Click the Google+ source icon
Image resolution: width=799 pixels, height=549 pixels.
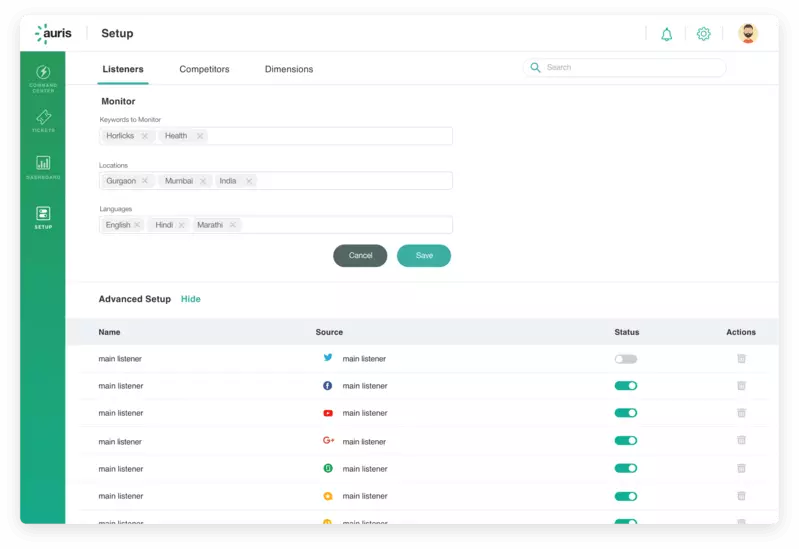tap(328, 440)
